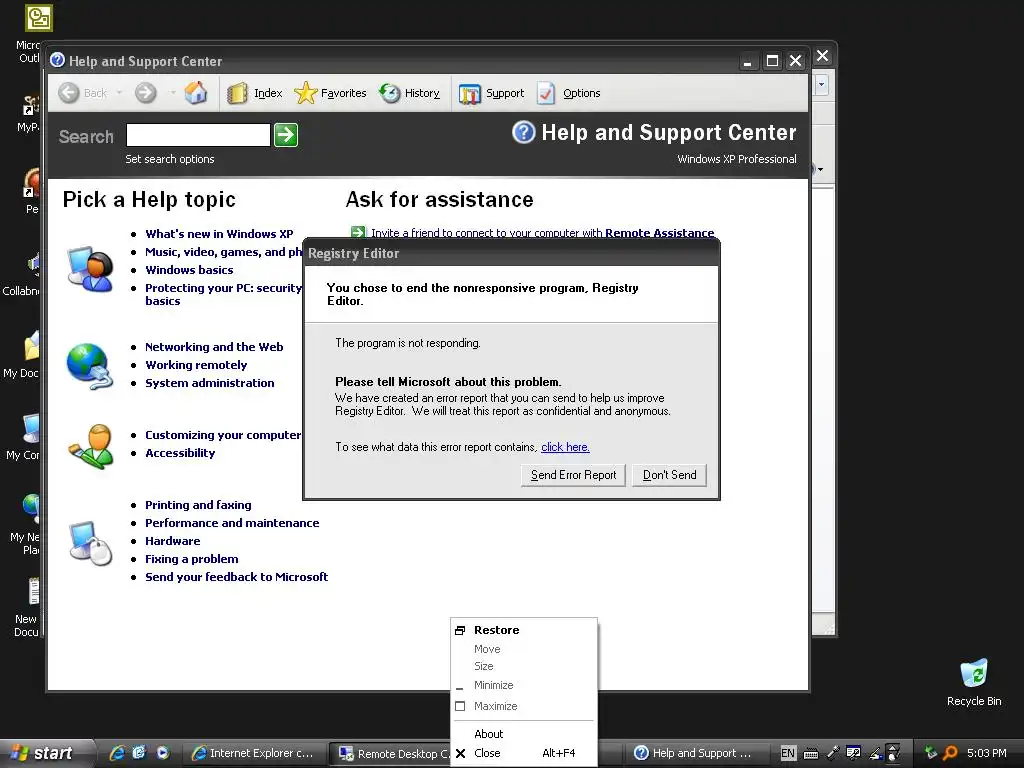Open Remote Assistance invite link

click(x=659, y=233)
